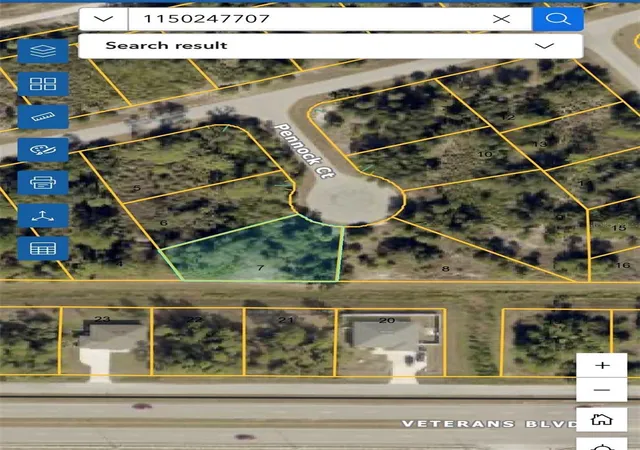Run search with magnifier button

(x=558, y=19)
